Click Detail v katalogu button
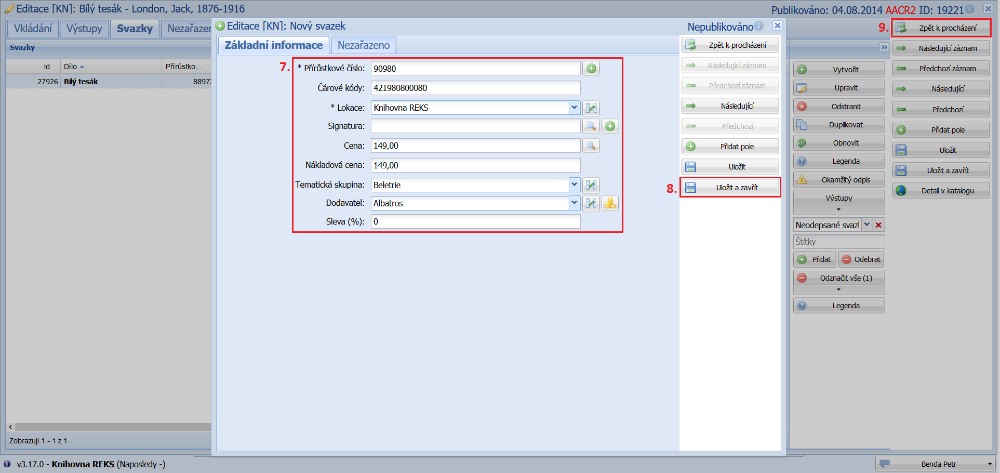 tap(941, 189)
